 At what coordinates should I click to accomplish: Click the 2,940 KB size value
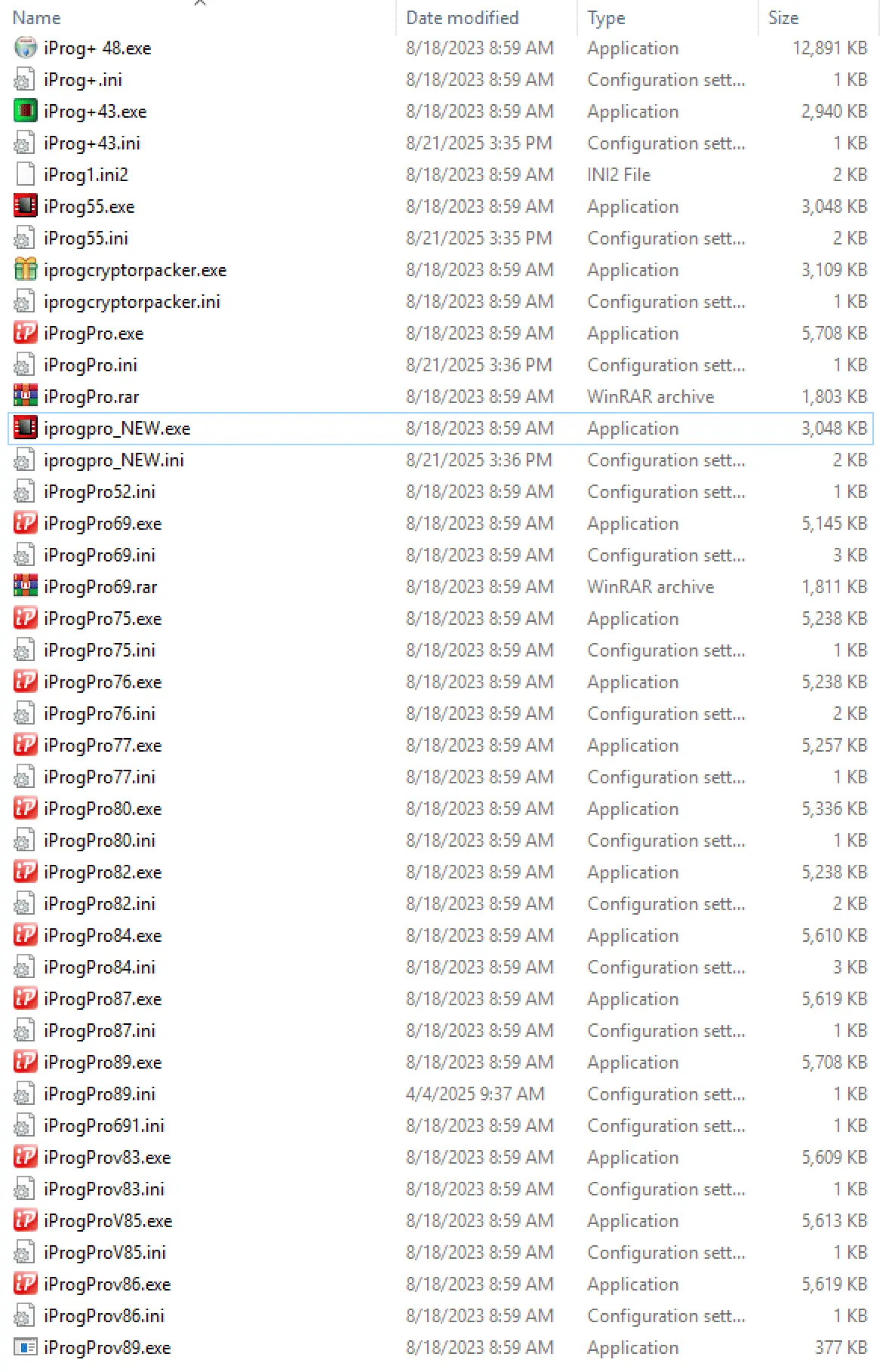point(834,112)
